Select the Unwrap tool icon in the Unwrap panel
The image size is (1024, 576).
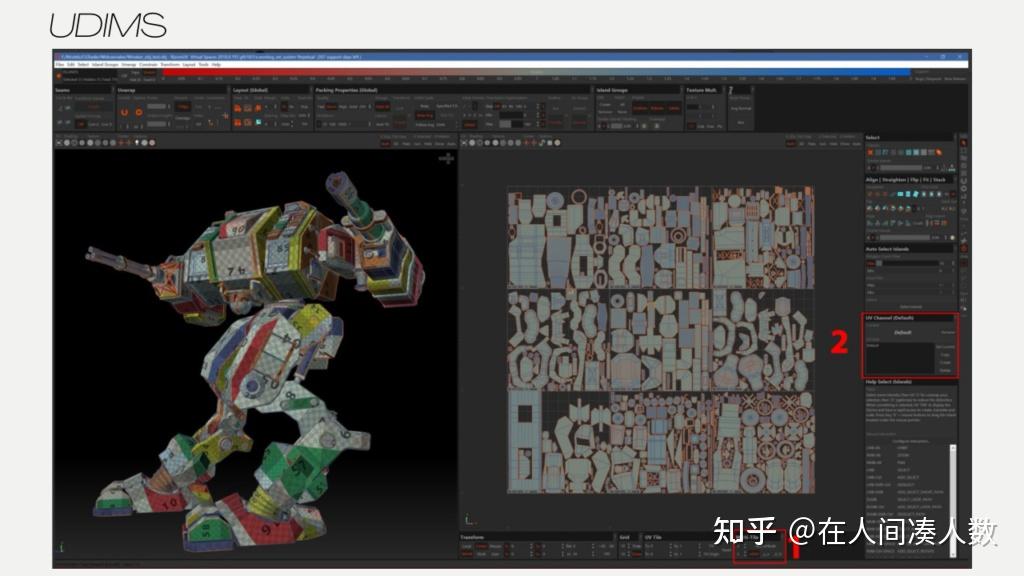(123, 112)
